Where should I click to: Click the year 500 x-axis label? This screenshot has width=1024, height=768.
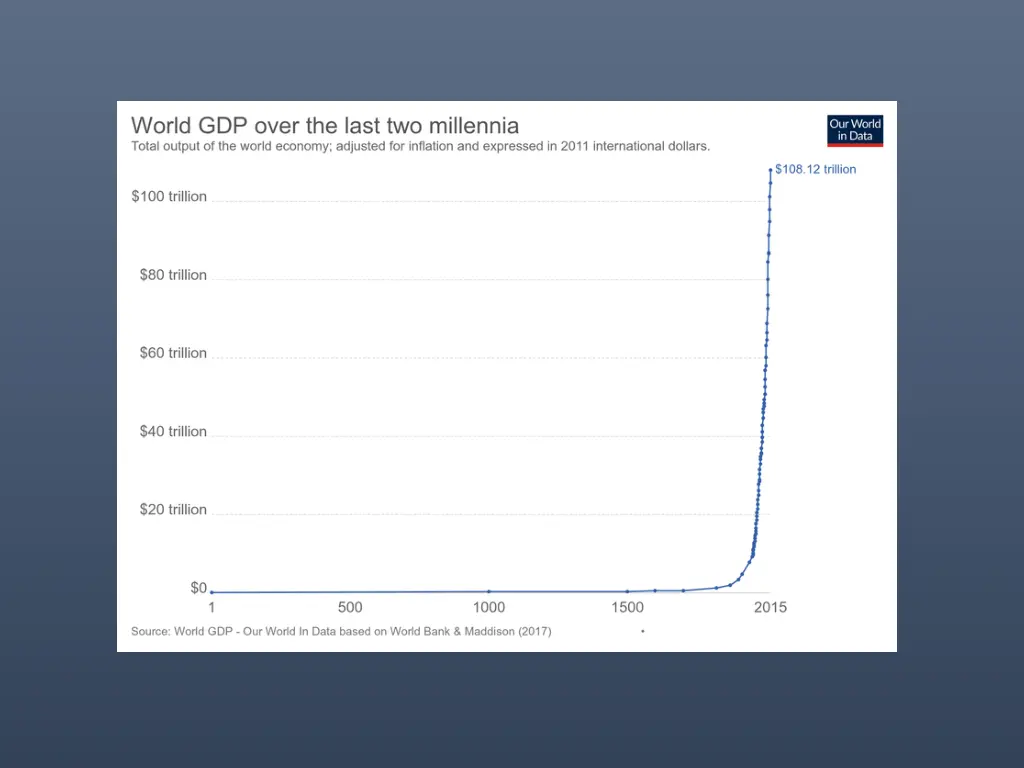click(x=350, y=607)
